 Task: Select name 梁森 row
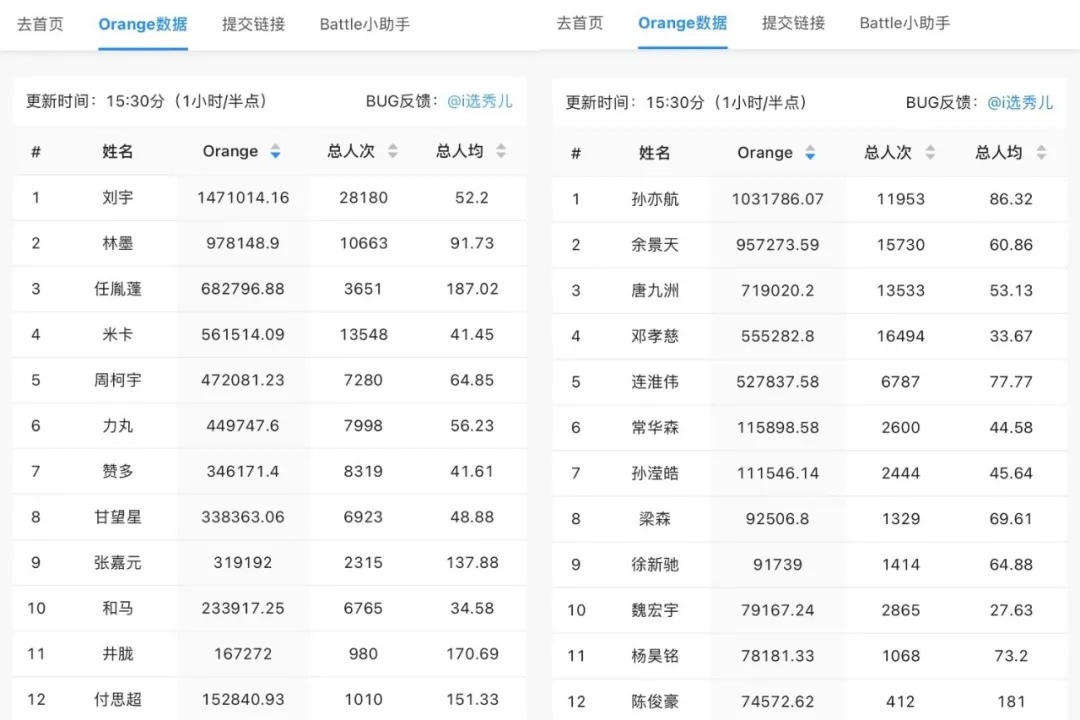coord(655,519)
